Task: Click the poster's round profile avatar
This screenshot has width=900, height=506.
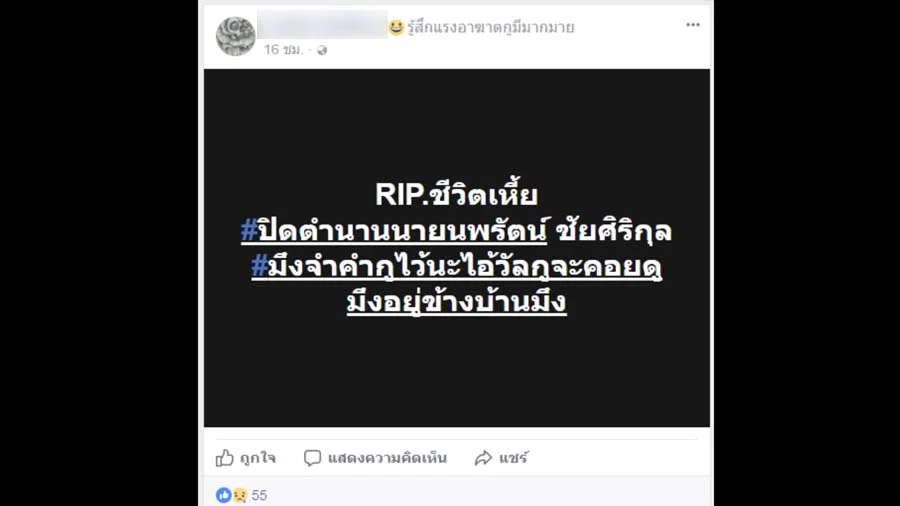Action: 235,36
